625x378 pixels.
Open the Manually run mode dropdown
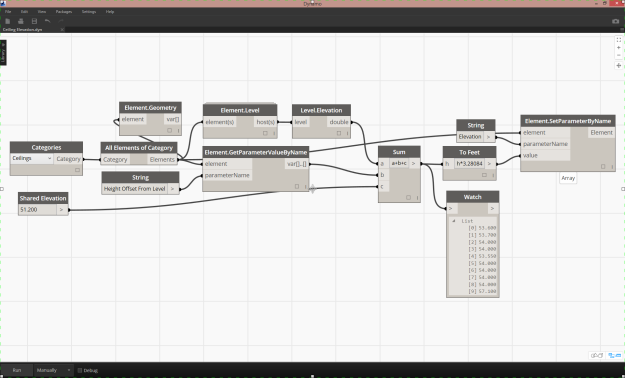(x=53, y=370)
